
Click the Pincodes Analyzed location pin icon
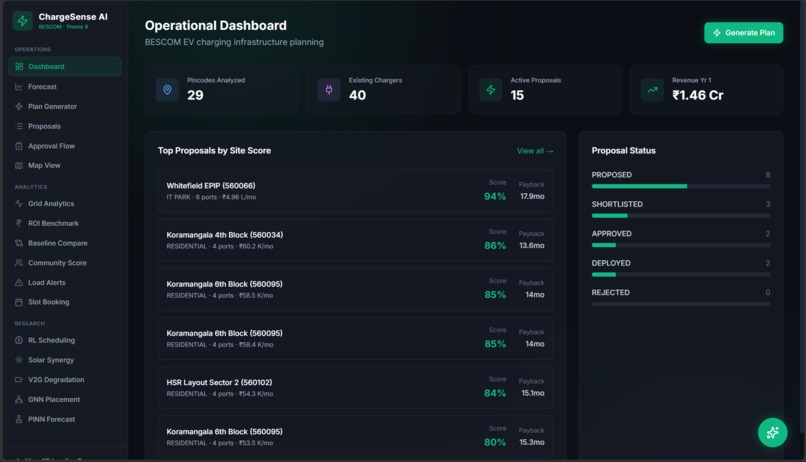pos(168,90)
